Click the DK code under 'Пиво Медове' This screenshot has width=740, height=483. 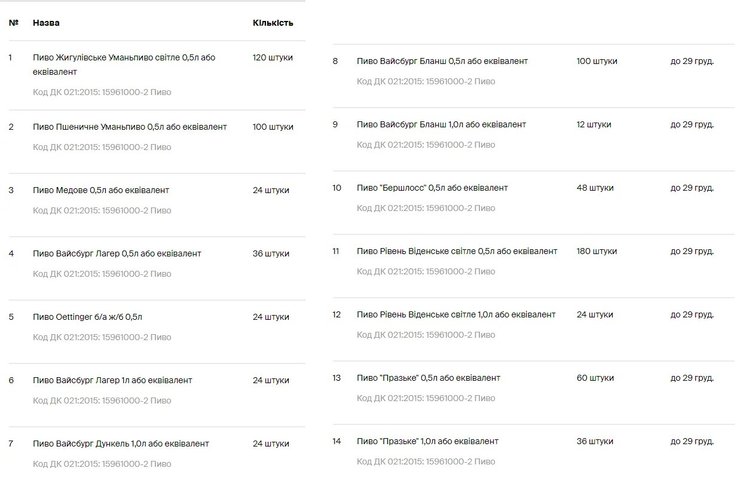click(x=102, y=210)
